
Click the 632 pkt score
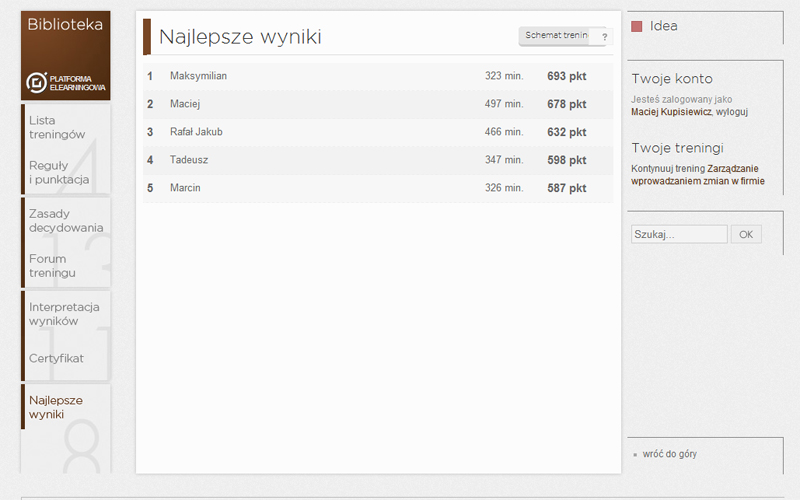pyautogui.click(x=567, y=132)
